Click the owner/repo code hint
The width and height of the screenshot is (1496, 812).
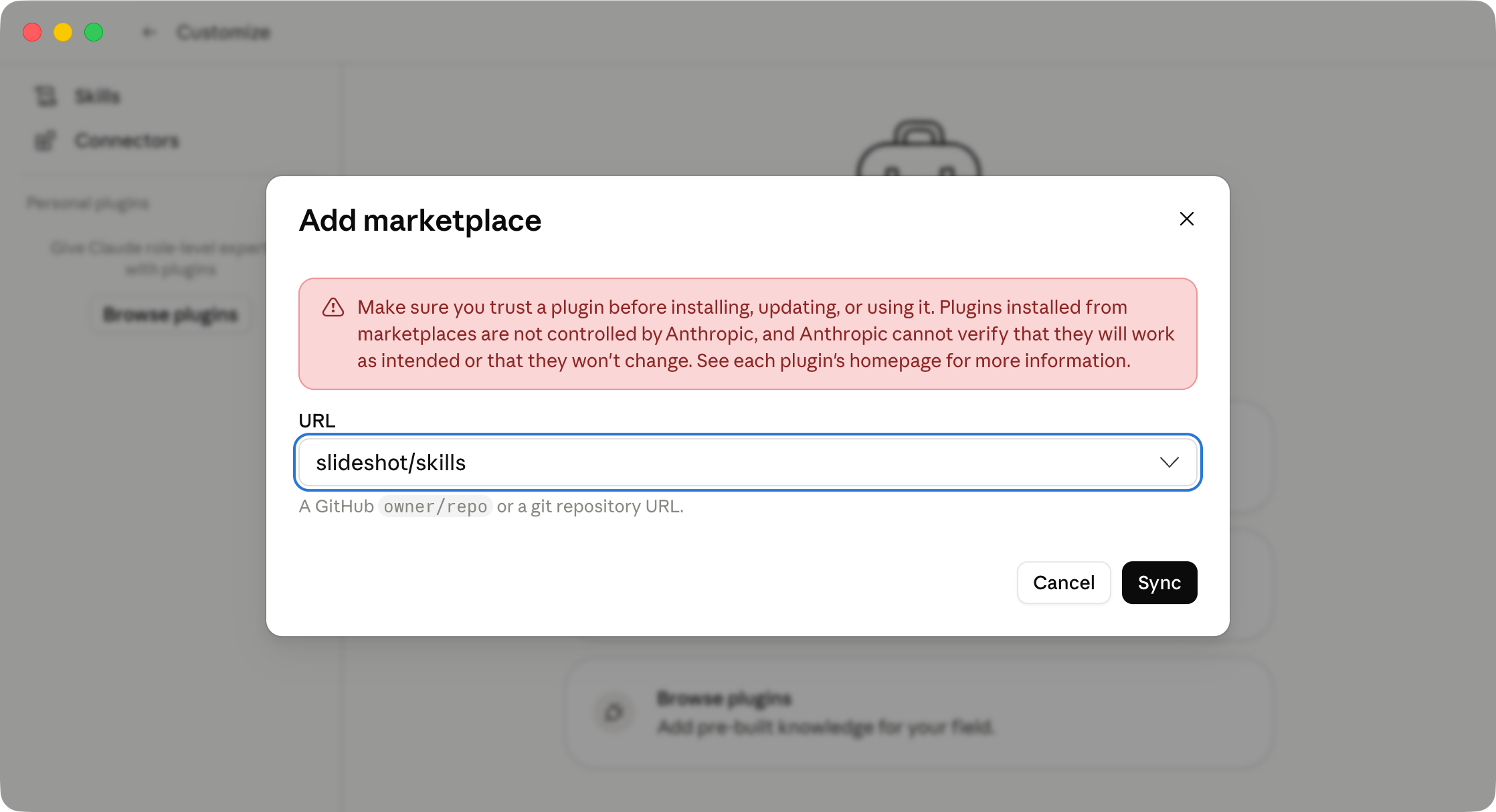coord(436,506)
